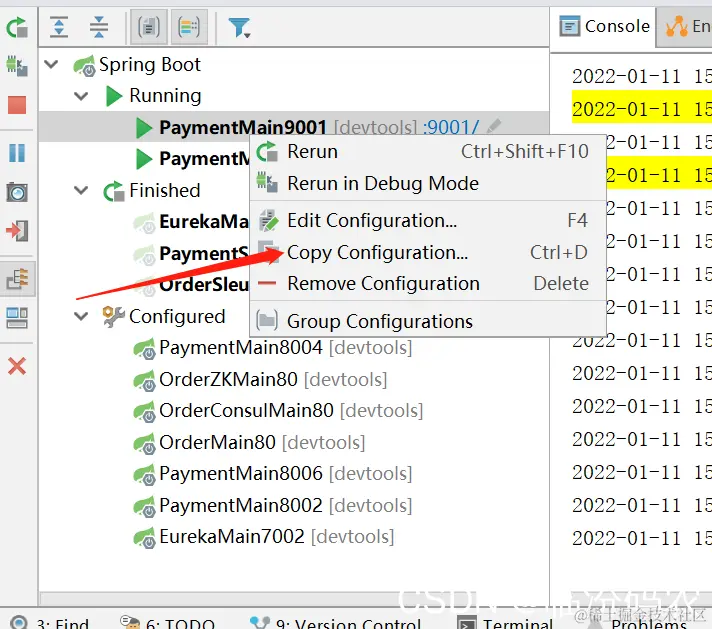Click the Configured group label
This screenshot has width=712, height=629.
pos(177,317)
